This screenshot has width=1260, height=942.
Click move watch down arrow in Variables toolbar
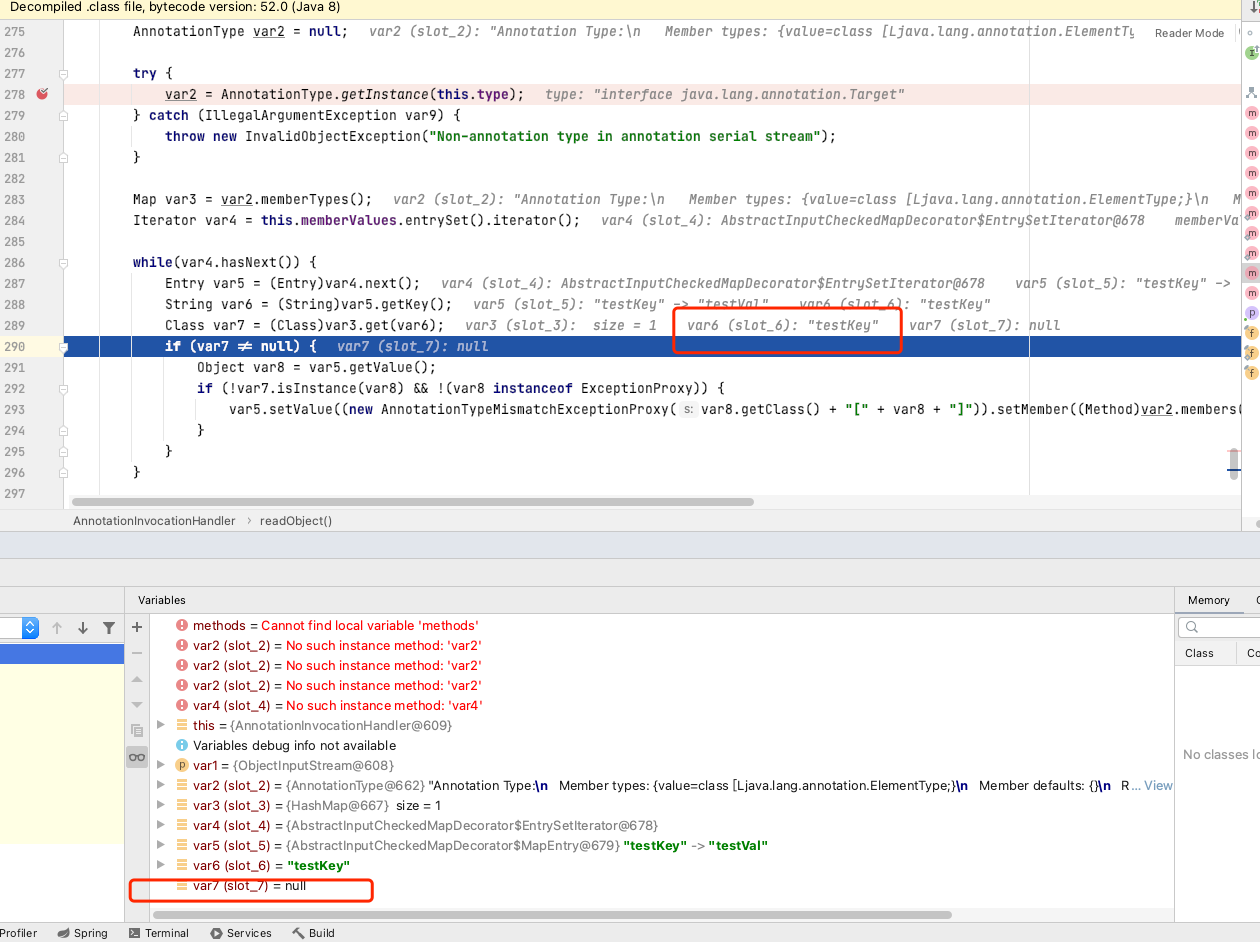[137, 705]
